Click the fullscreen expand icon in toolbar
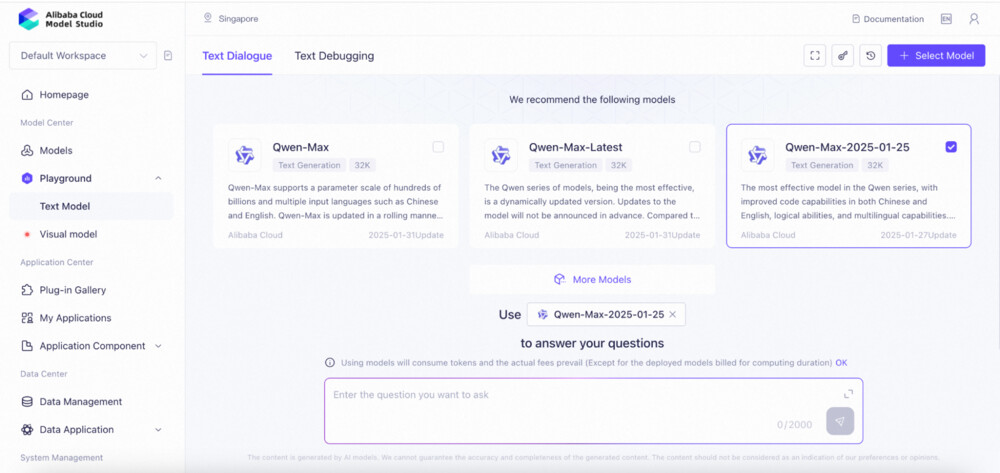Screen dimensions: 1000x473 [815, 56]
